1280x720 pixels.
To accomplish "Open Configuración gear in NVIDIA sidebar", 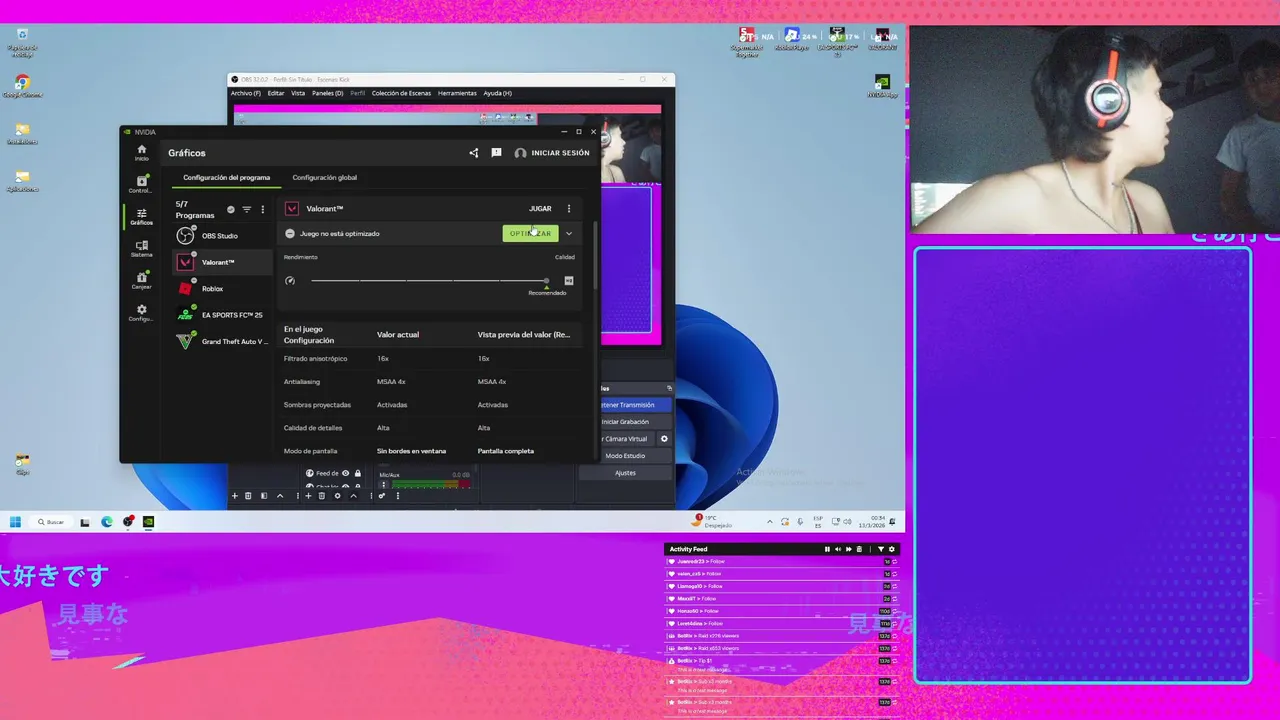I will click(x=141, y=312).
